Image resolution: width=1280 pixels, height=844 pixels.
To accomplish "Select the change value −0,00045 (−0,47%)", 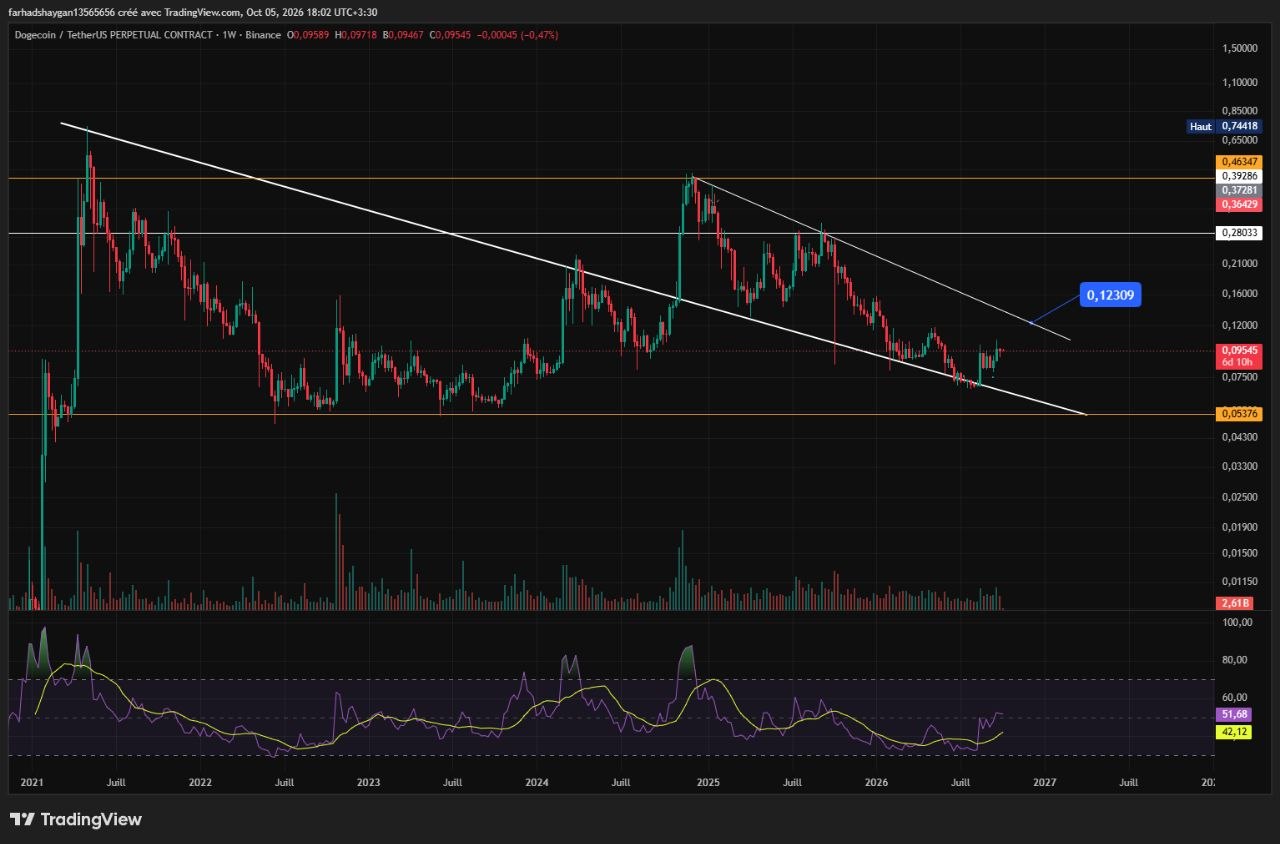I will click(516, 35).
